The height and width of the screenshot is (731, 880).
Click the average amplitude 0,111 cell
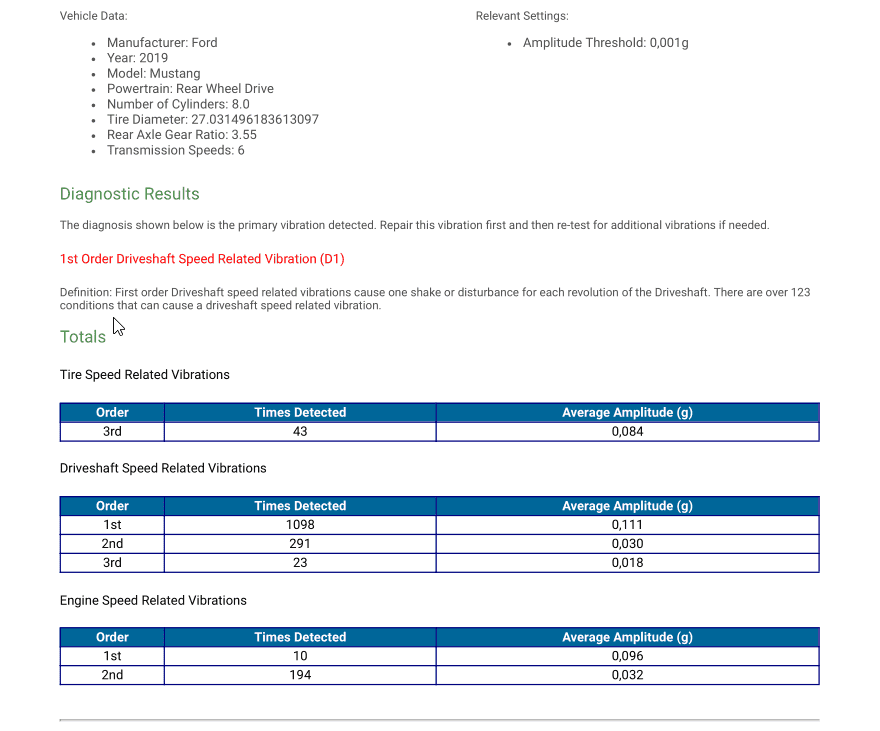627,525
